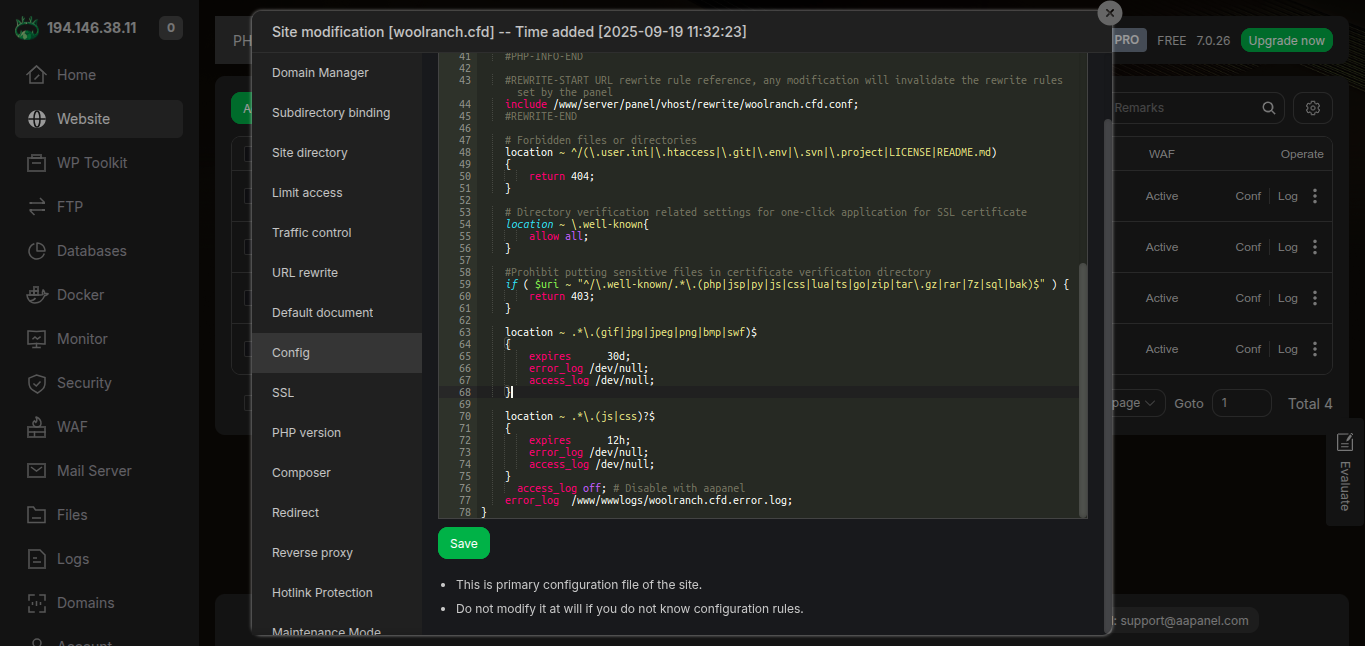The height and width of the screenshot is (646, 1365).
Task: Open the URL rewrite tab
Action: 305,273
